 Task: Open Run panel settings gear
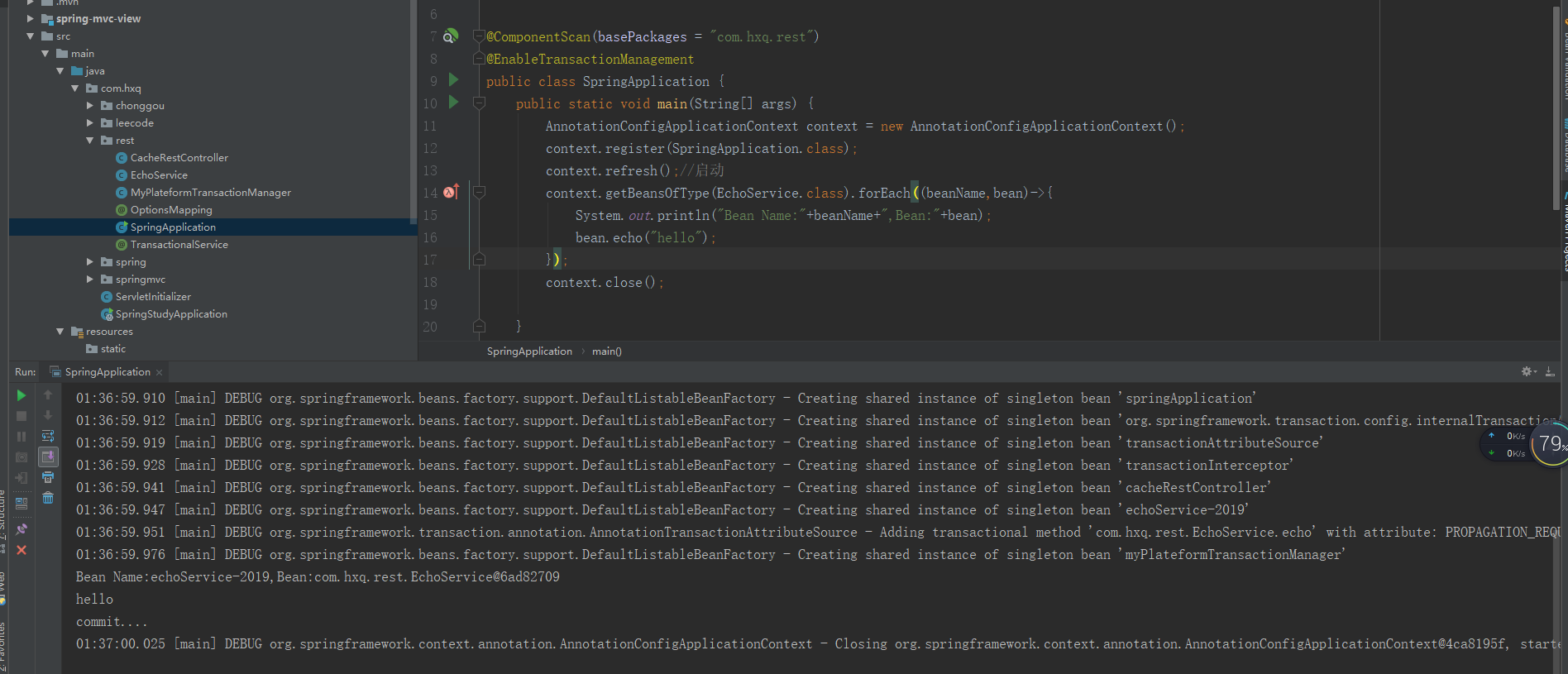tap(1528, 372)
